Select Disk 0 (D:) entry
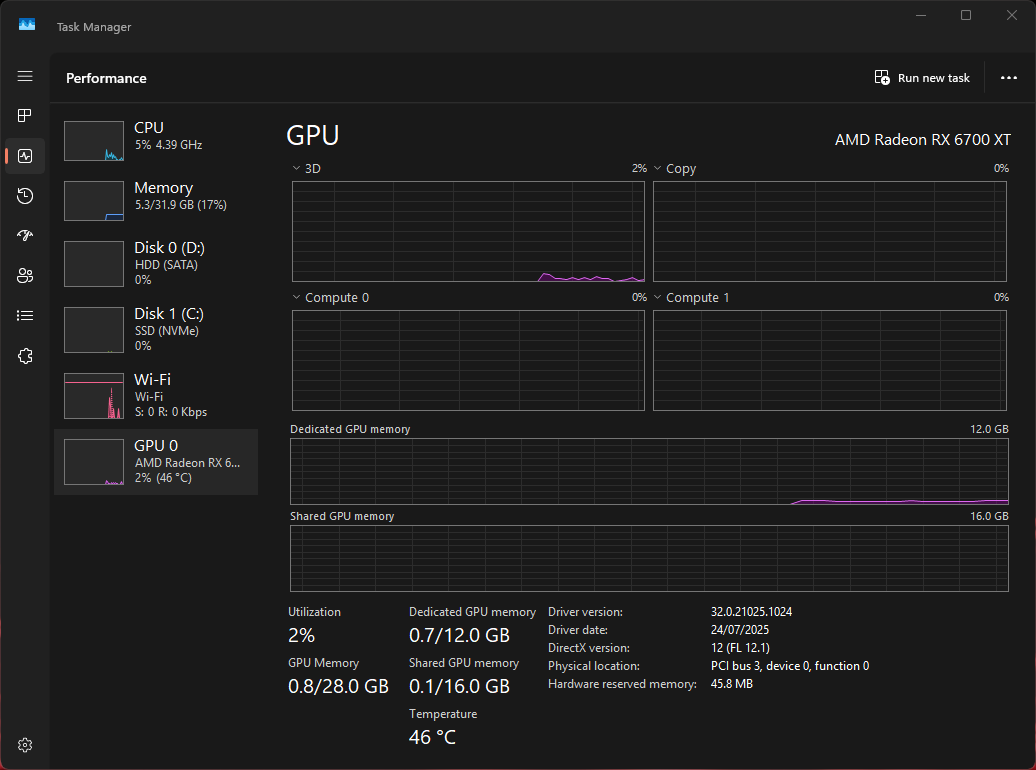Image resolution: width=1036 pixels, height=770 pixels. [156, 263]
